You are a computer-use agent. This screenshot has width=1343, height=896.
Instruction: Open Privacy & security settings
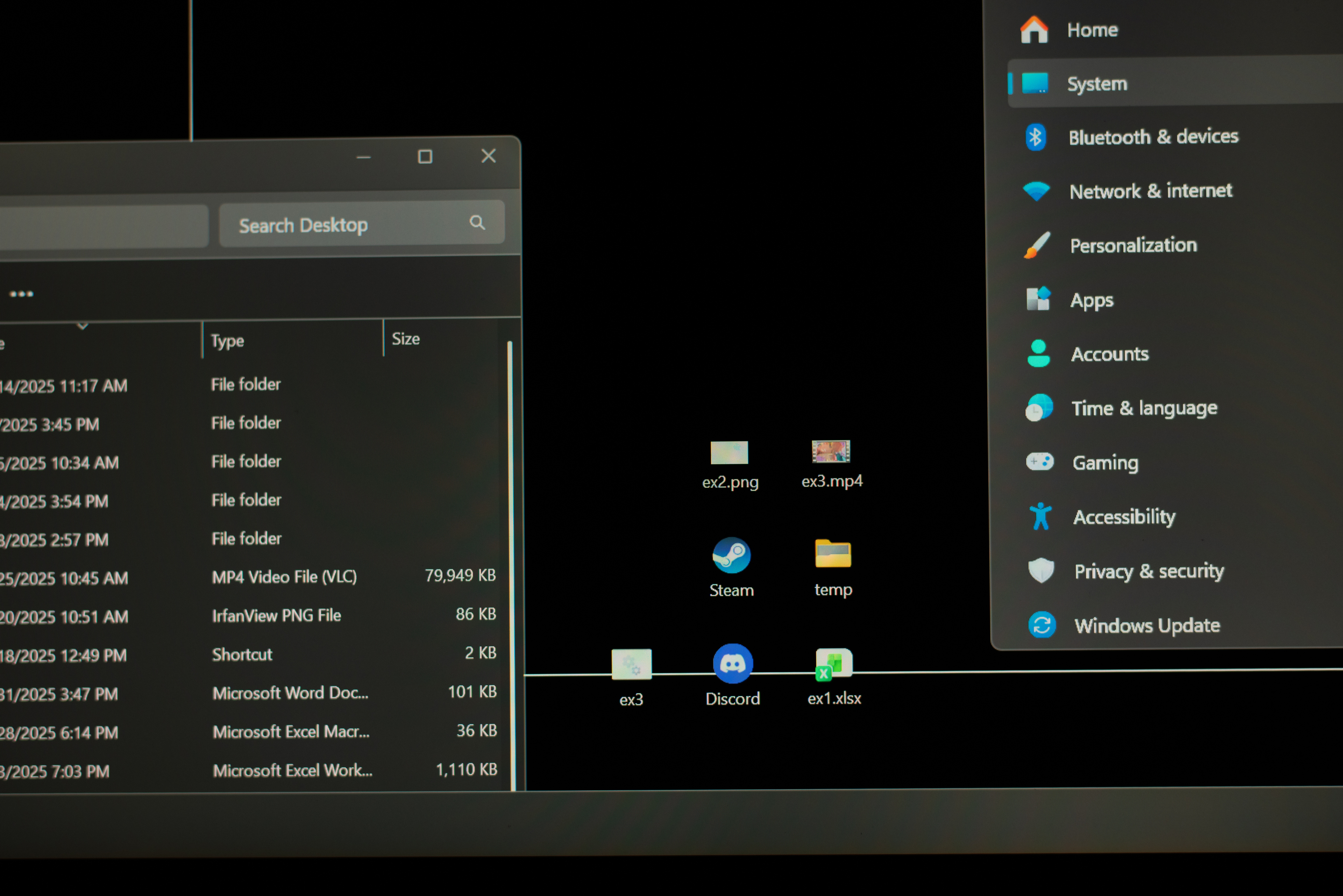pyautogui.click(x=1149, y=572)
